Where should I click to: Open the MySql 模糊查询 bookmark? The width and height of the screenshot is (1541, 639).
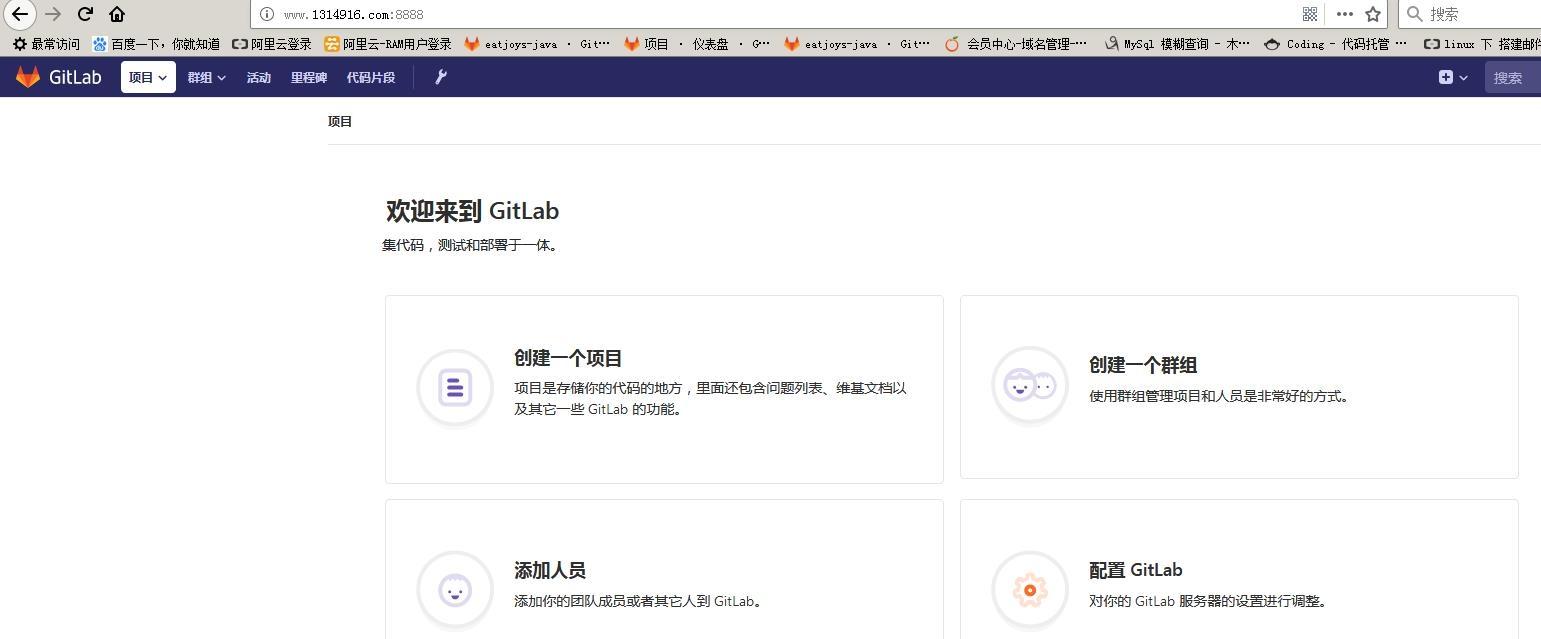pyautogui.click(x=1177, y=44)
